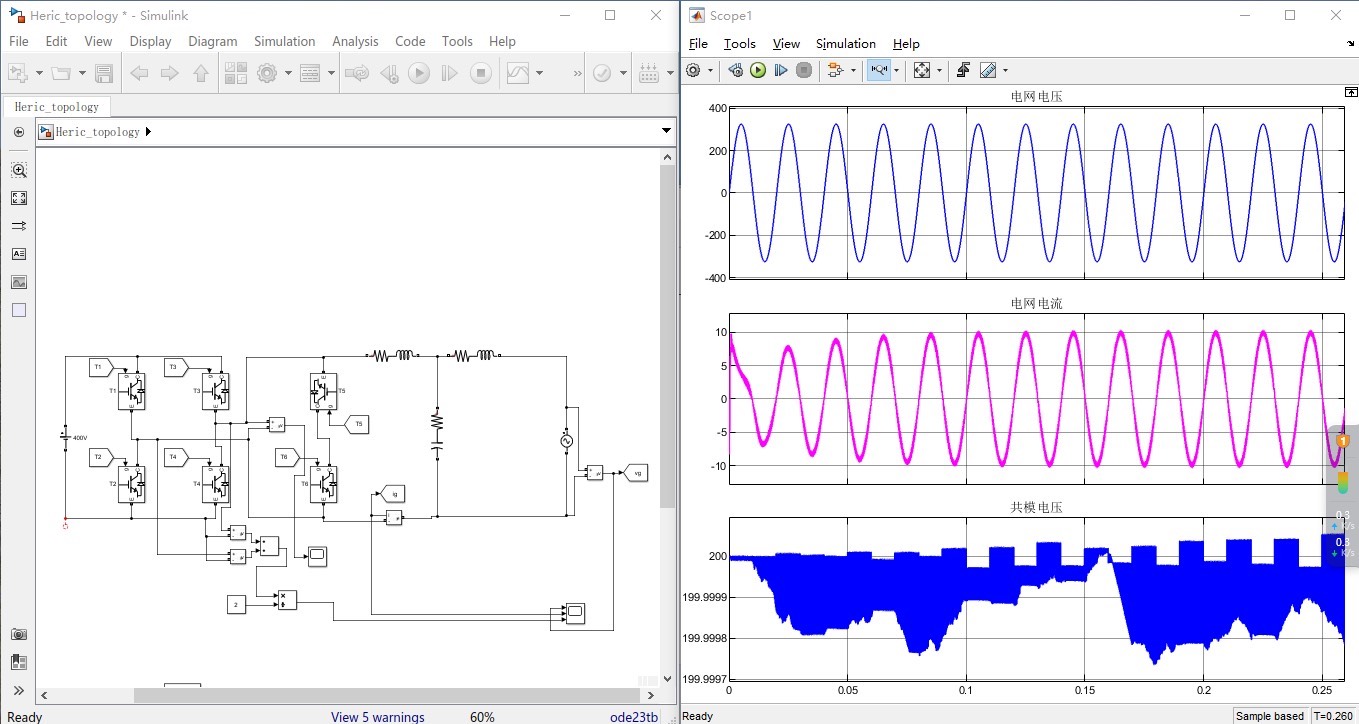
Task: Toggle the Model Browser palette icon
Action: (19, 662)
